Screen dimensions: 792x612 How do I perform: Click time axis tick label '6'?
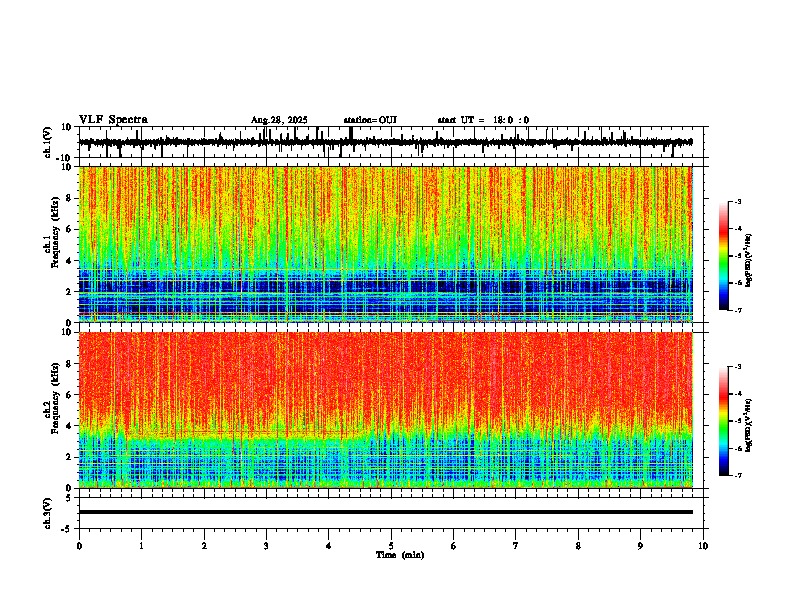[x=454, y=546]
